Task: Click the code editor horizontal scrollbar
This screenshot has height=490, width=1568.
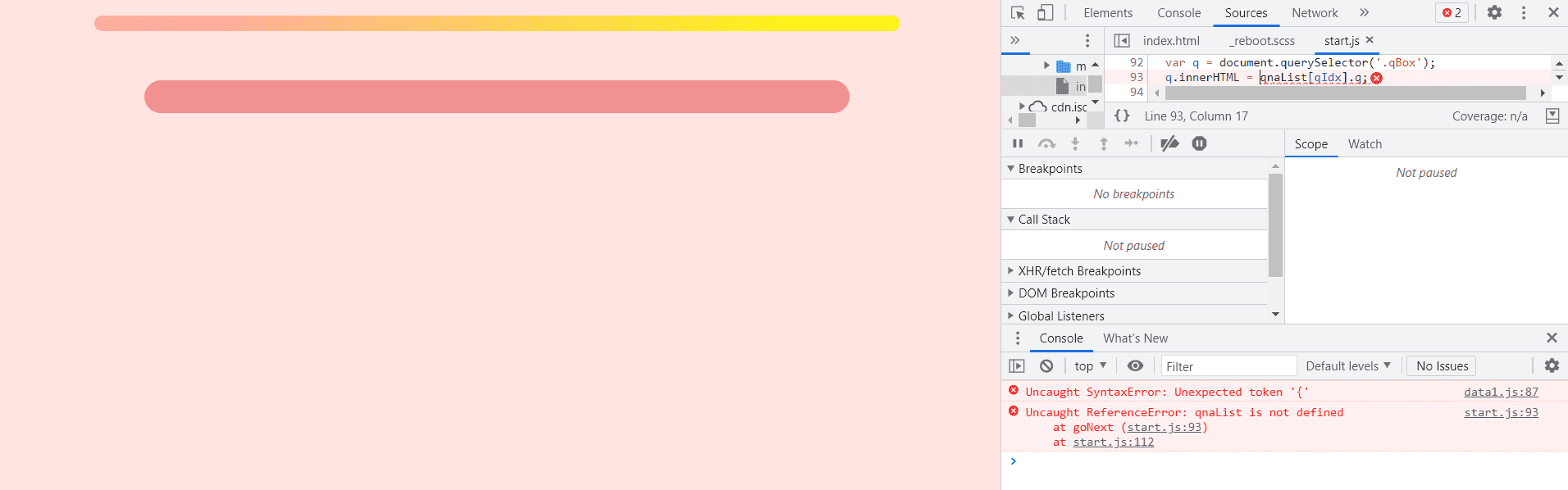Action: click(1345, 93)
